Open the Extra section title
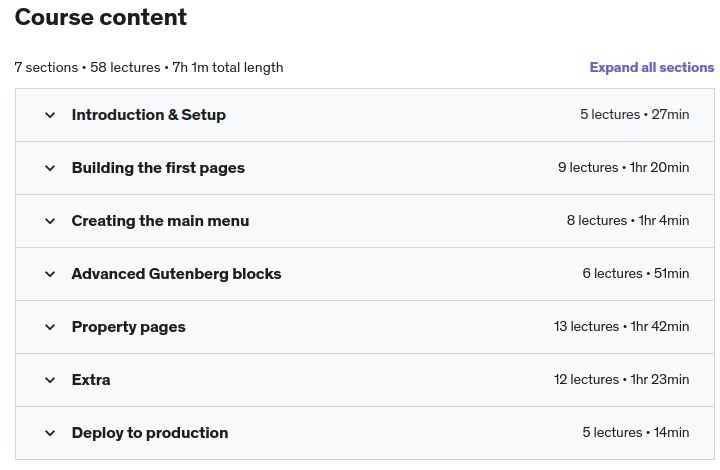720x470 pixels. [91, 380]
